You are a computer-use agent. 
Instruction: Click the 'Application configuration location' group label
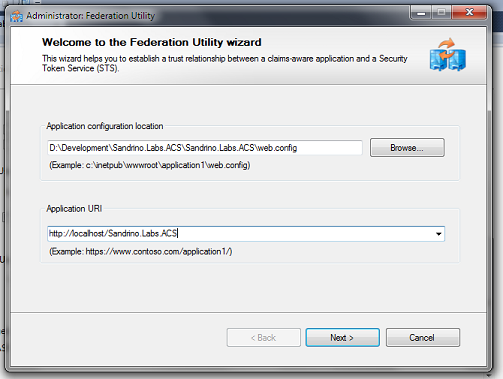pos(105,126)
